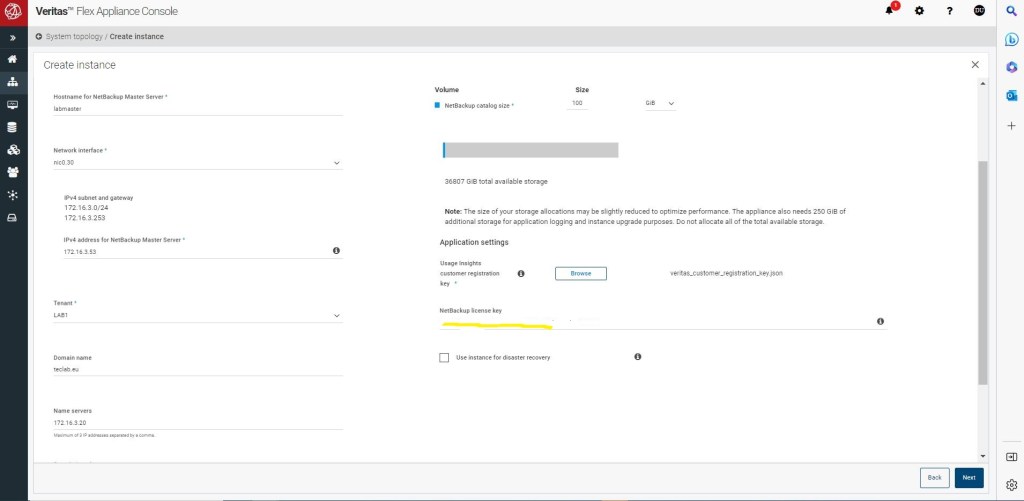Click the info icon beside IPv4 address
This screenshot has width=1024, height=501.
click(x=336, y=251)
